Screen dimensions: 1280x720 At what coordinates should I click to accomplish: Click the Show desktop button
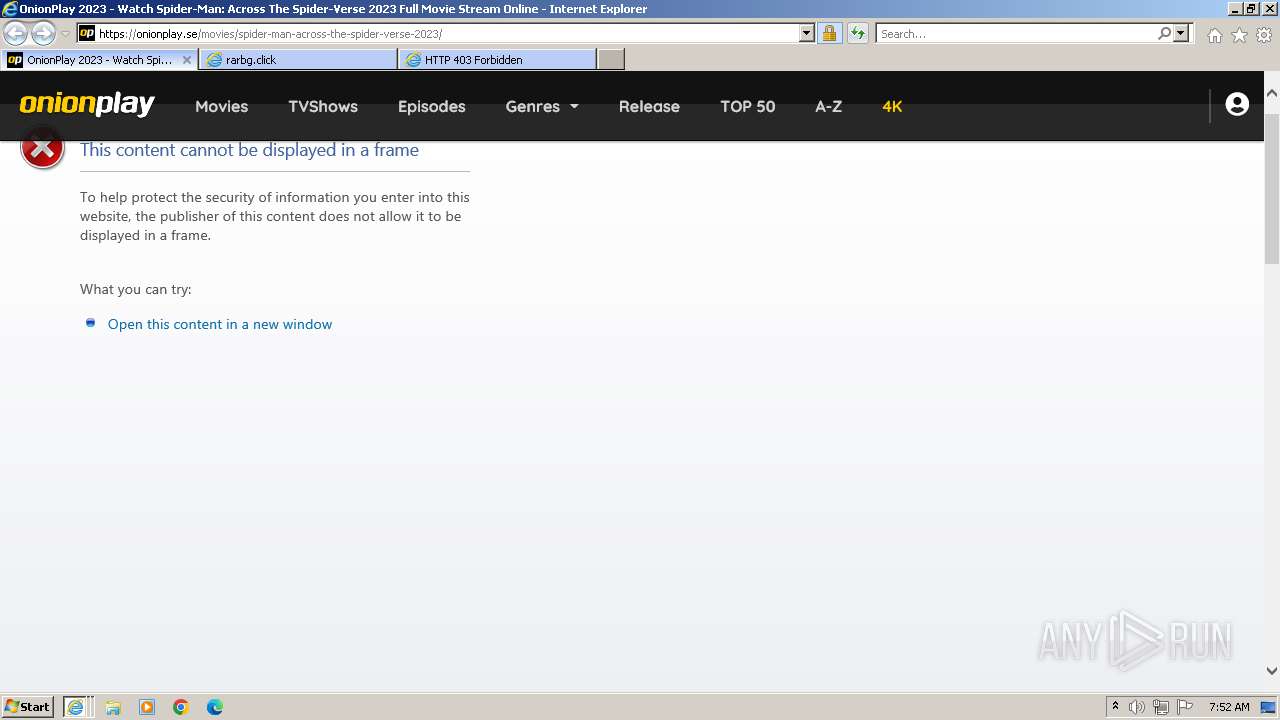point(1269,707)
